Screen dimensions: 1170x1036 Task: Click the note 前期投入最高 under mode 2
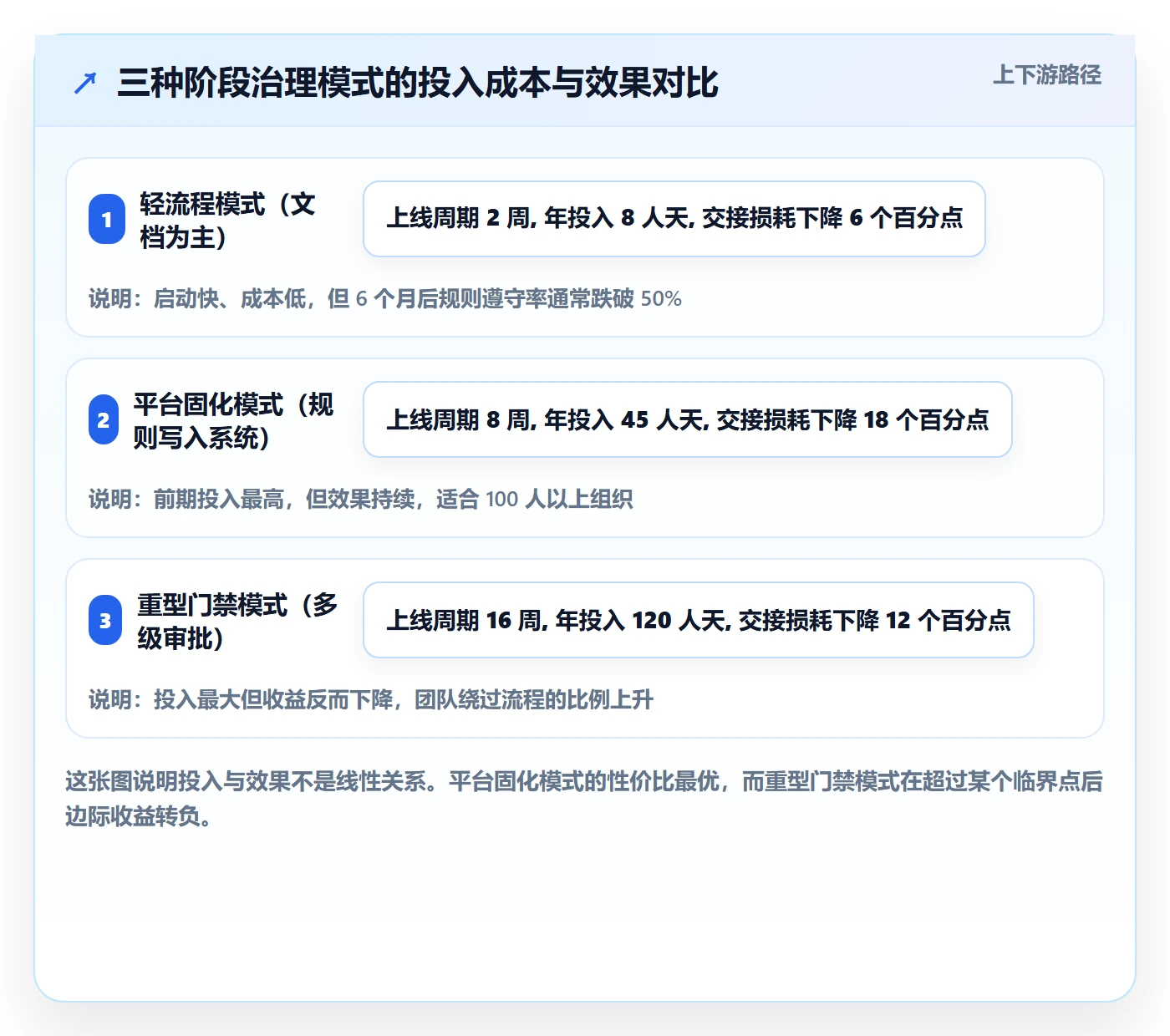click(361, 499)
